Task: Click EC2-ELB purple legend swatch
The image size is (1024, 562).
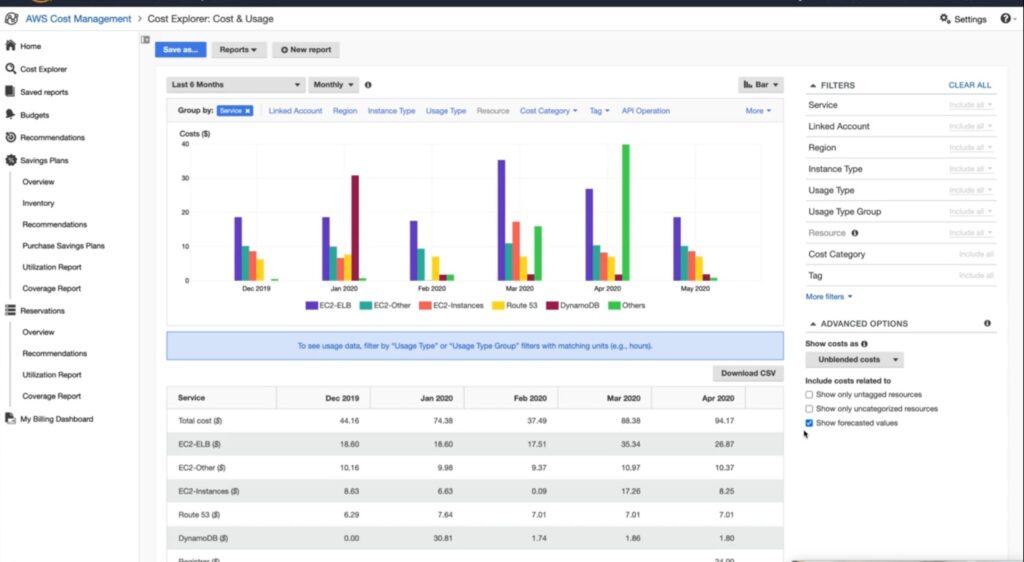Action: pyautogui.click(x=312, y=305)
